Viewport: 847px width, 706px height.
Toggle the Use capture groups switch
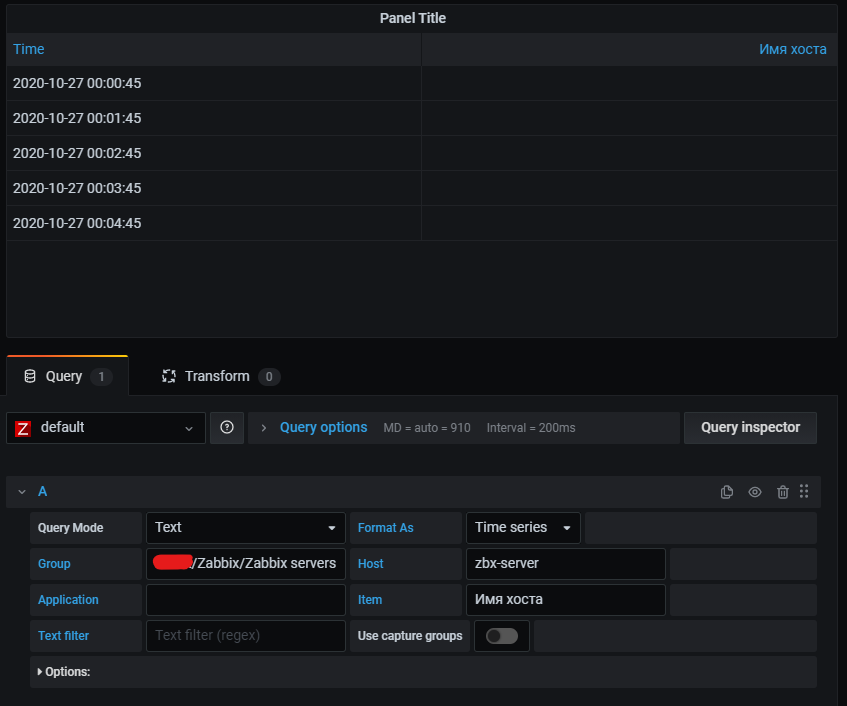[x=502, y=636]
